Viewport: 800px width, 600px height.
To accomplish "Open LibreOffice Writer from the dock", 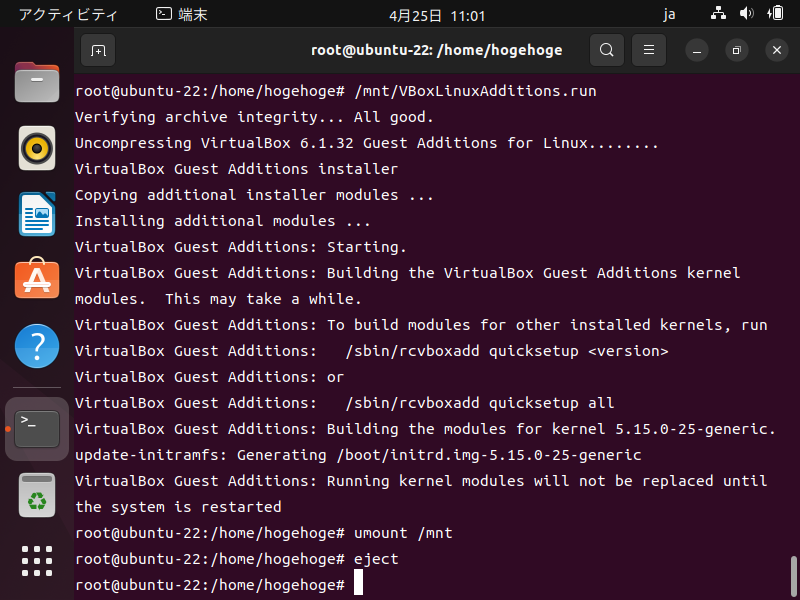I will pyautogui.click(x=37, y=214).
